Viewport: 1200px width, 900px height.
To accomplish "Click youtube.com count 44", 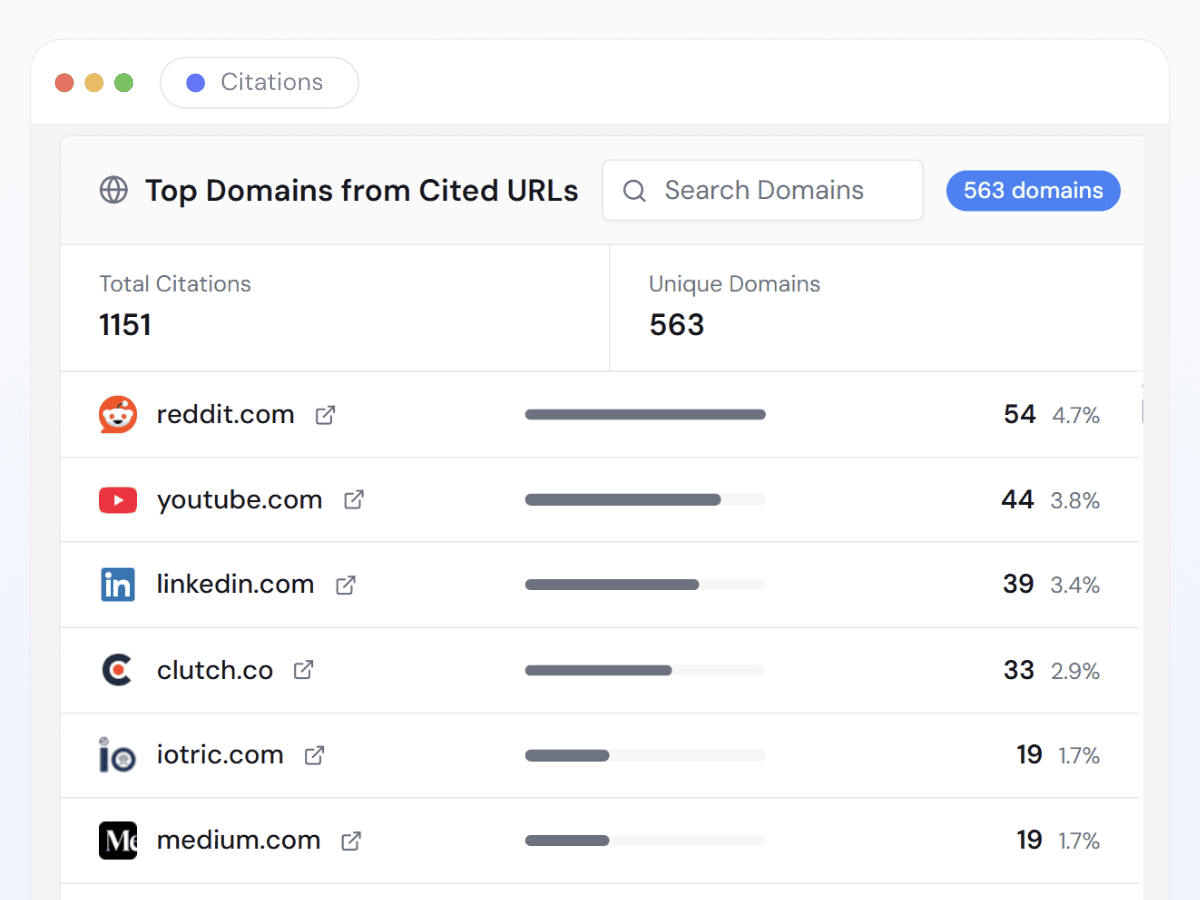I will pyautogui.click(x=1018, y=500).
